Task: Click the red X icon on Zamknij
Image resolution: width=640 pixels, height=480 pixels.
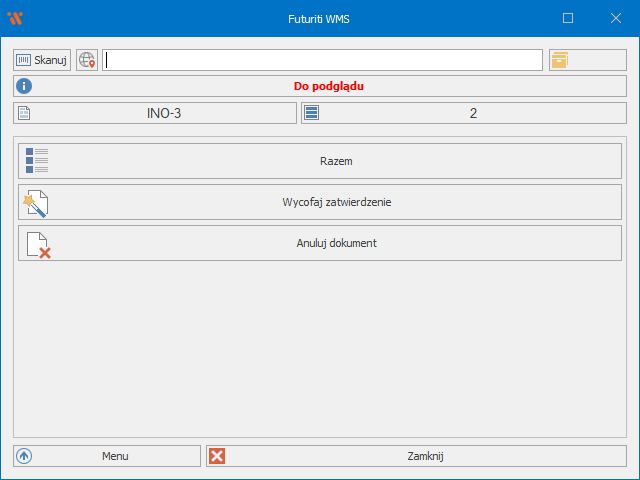Action: click(x=217, y=456)
